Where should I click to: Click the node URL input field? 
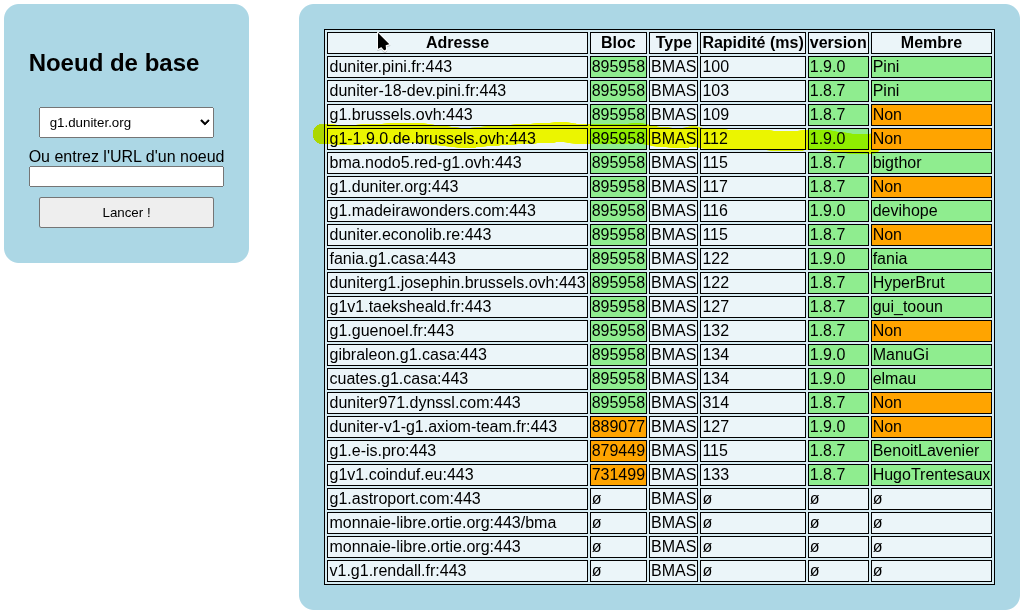[126, 177]
